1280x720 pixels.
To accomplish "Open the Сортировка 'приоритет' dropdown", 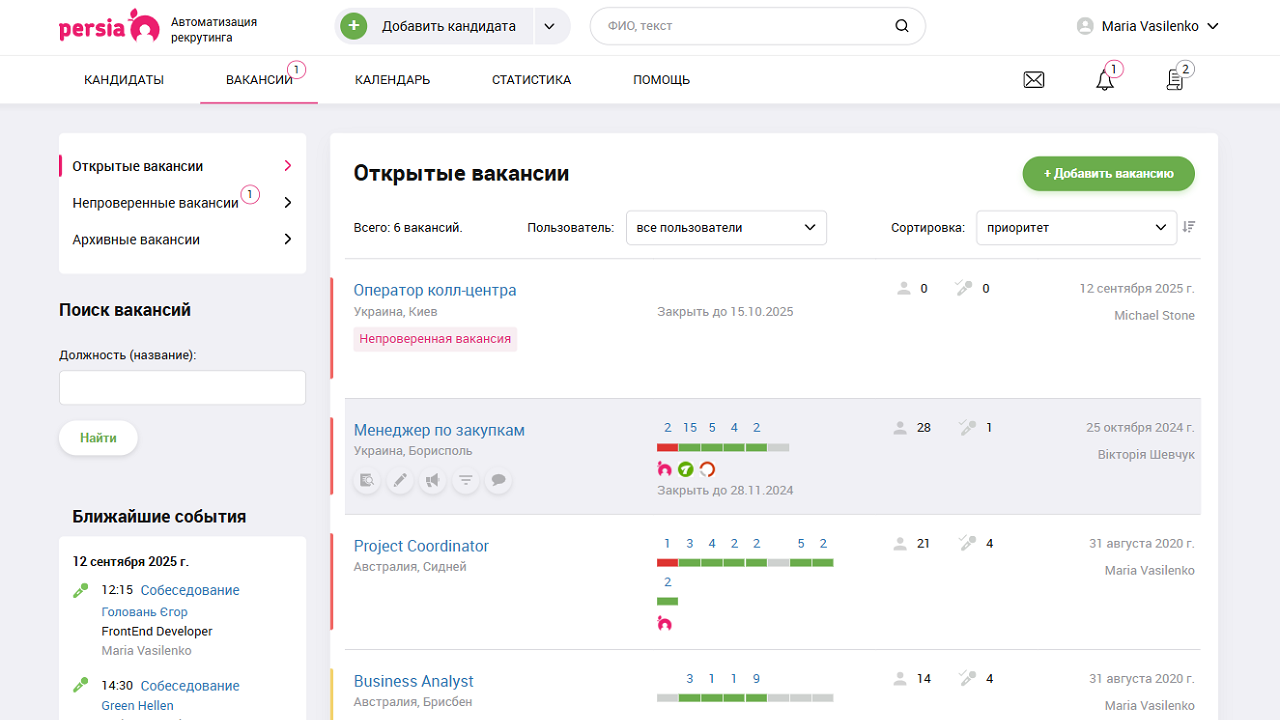I will [1076, 228].
